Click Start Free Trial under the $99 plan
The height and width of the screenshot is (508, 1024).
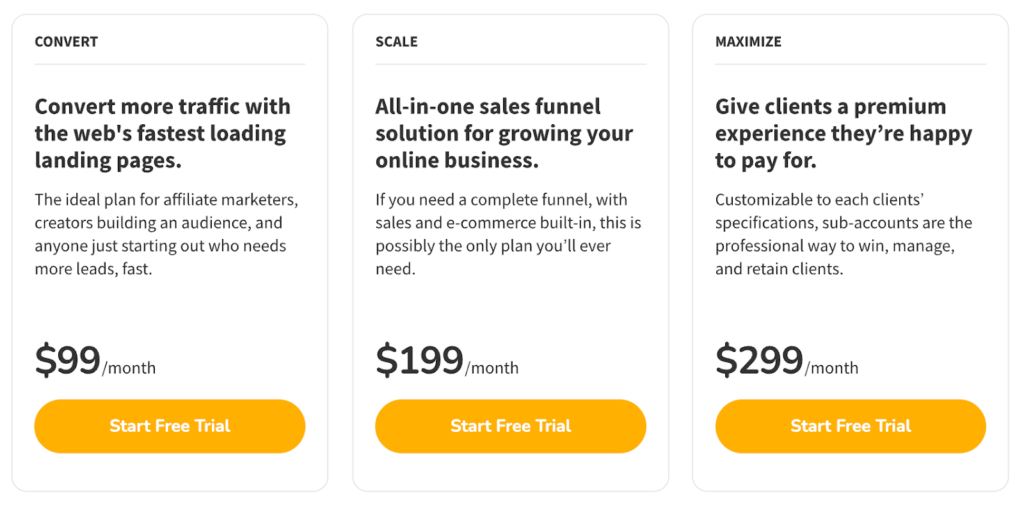[169, 426]
